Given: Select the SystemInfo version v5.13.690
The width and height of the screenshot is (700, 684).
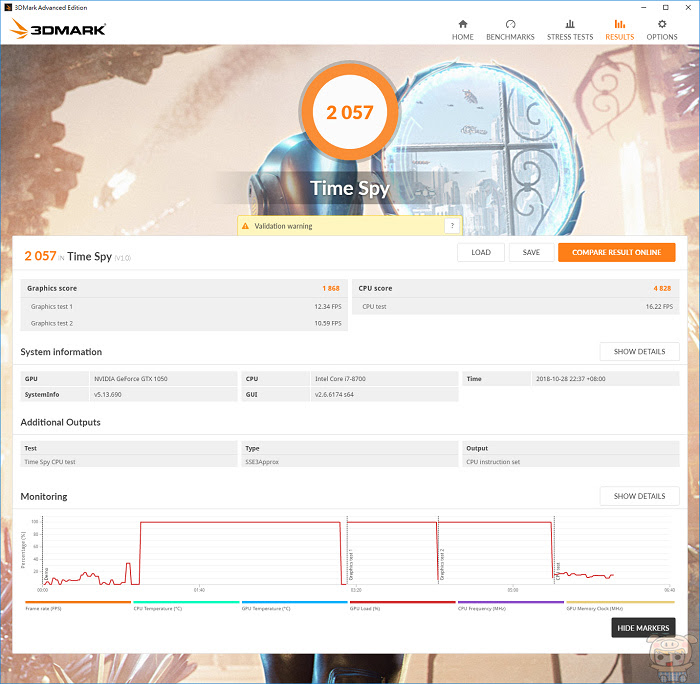Looking at the screenshot, I should tap(108, 395).
